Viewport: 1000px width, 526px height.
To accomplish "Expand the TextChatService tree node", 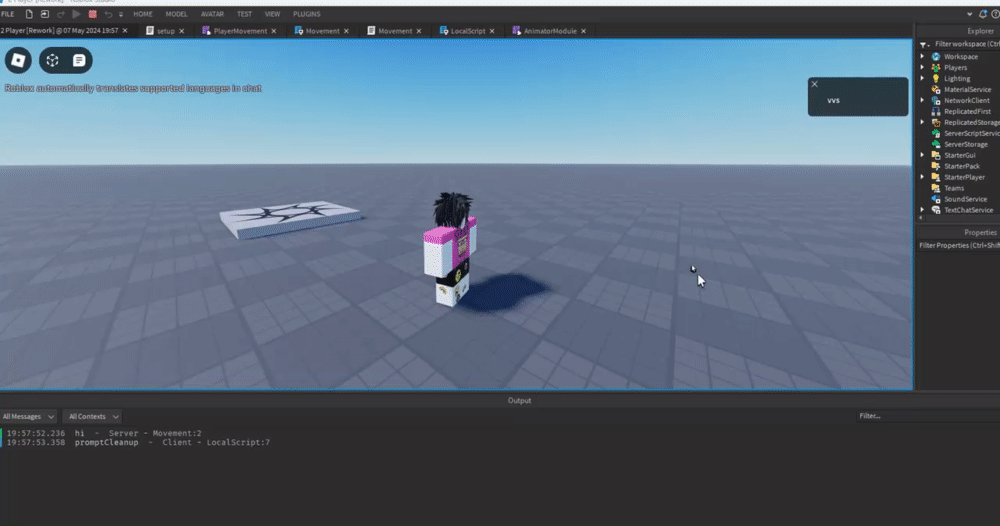I will [x=922, y=210].
